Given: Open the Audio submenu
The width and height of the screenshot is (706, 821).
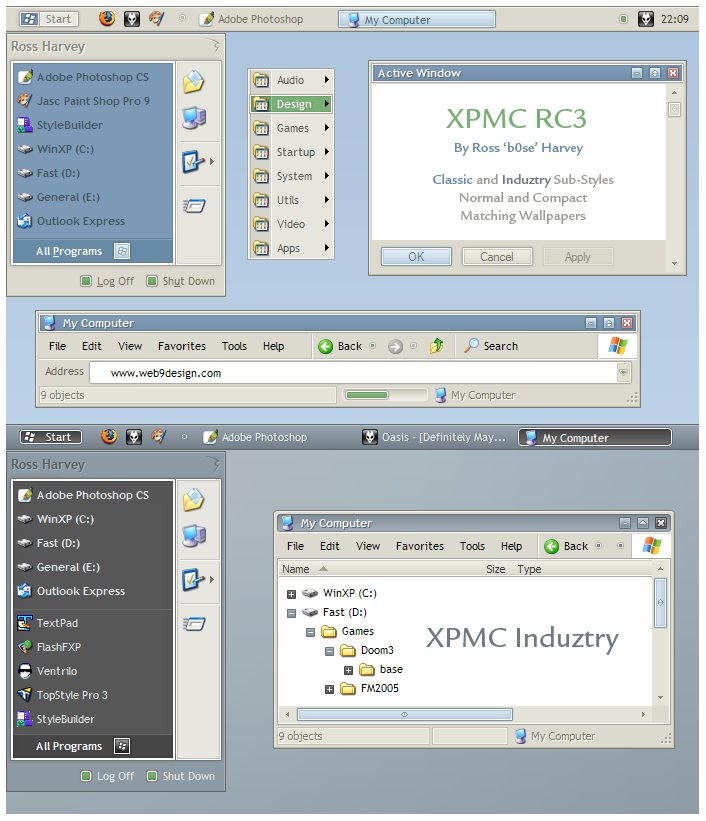Looking at the screenshot, I should (x=291, y=80).
